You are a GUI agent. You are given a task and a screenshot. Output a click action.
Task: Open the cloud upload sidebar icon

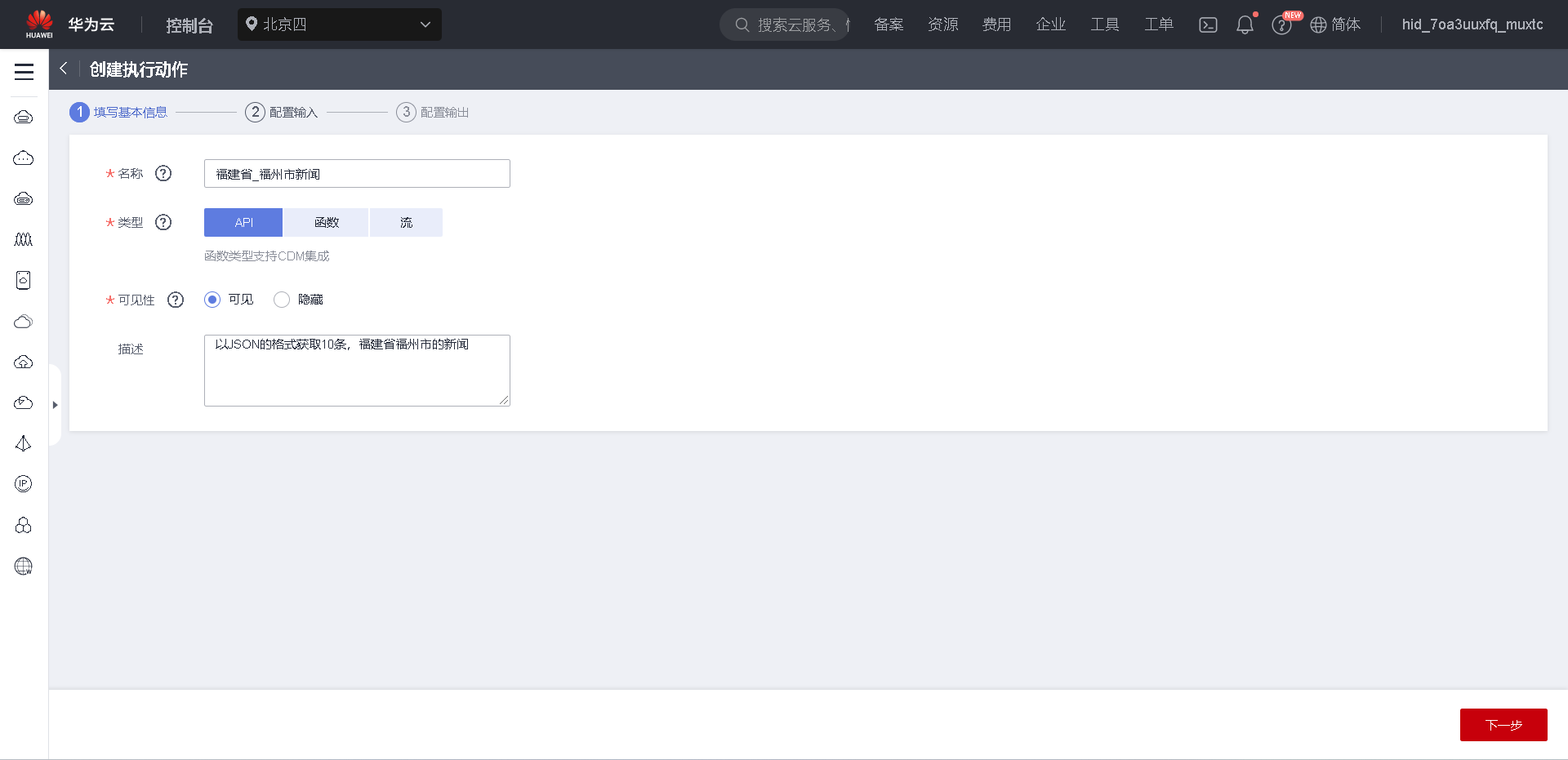(x=24, y=362)
